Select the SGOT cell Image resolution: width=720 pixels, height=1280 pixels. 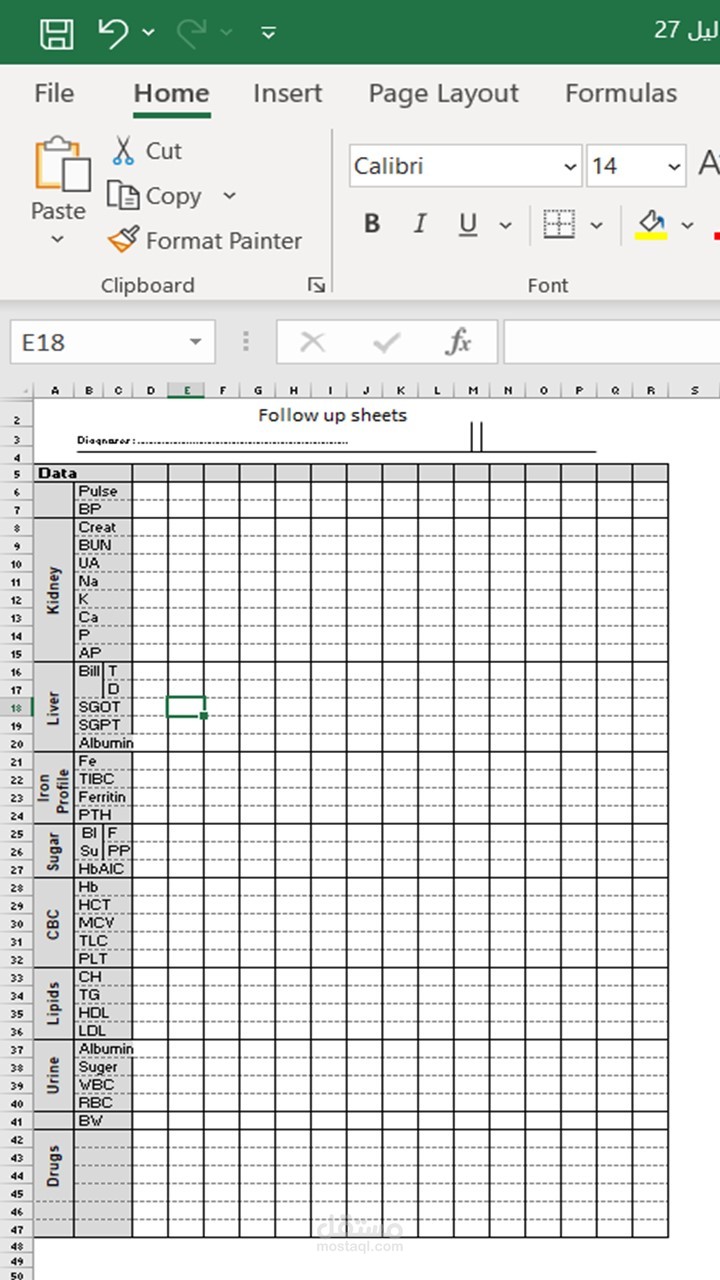[x=103, y=707]
